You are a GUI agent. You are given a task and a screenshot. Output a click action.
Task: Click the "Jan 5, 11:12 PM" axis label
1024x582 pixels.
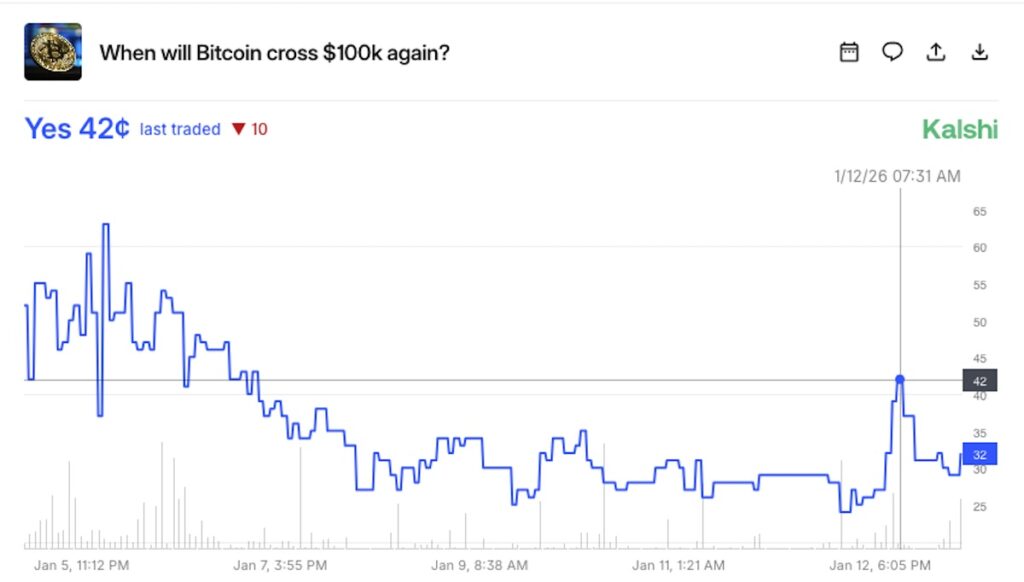click(81, 565)
